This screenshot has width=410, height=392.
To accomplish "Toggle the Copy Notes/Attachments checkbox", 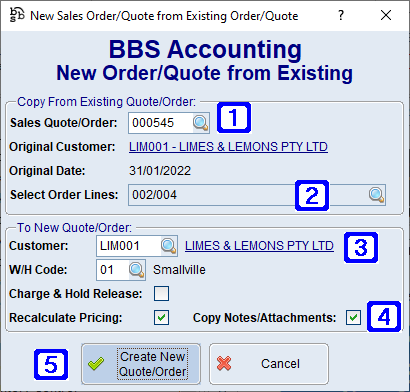I will [353, 318].
